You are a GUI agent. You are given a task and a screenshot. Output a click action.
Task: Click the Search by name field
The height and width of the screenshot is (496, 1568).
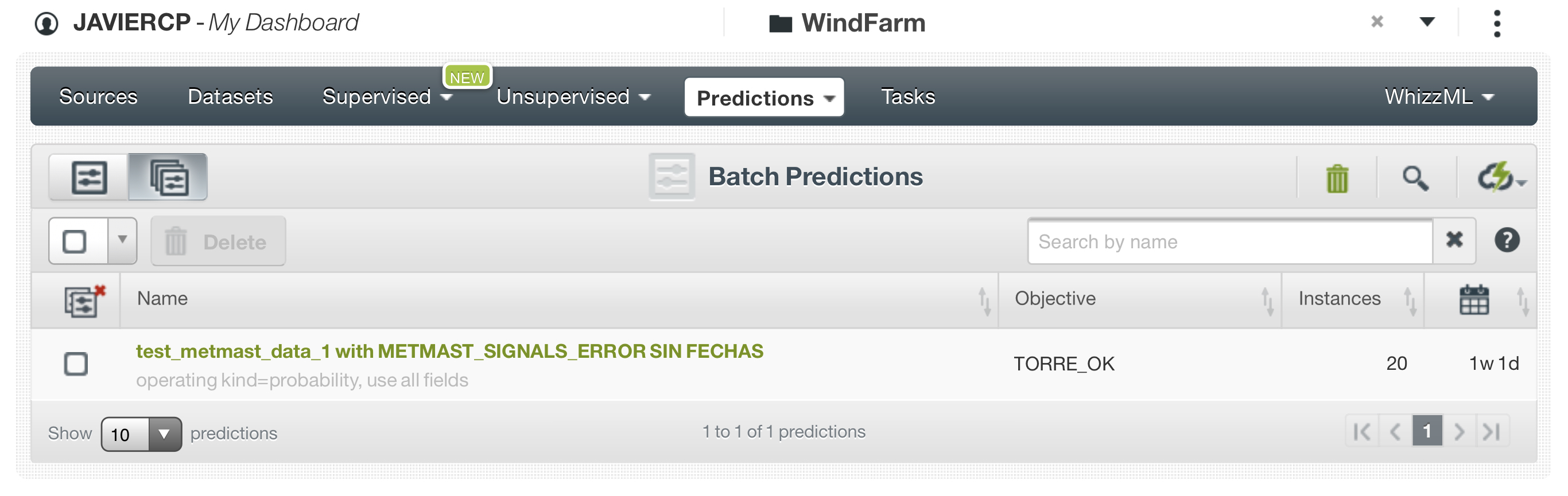click(1229, 242)
